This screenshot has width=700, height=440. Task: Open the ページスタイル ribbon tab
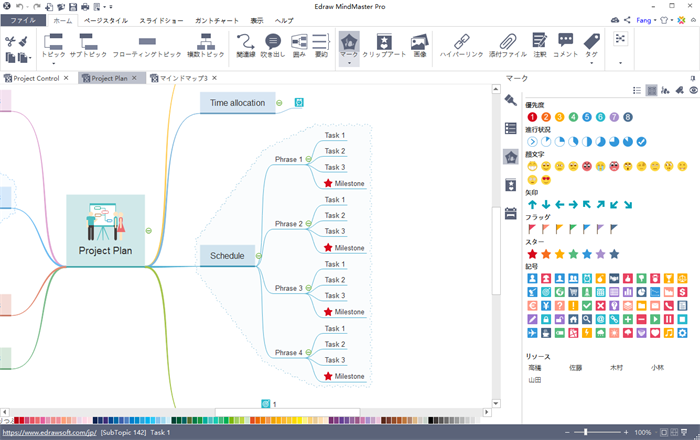tap(105, 20)
